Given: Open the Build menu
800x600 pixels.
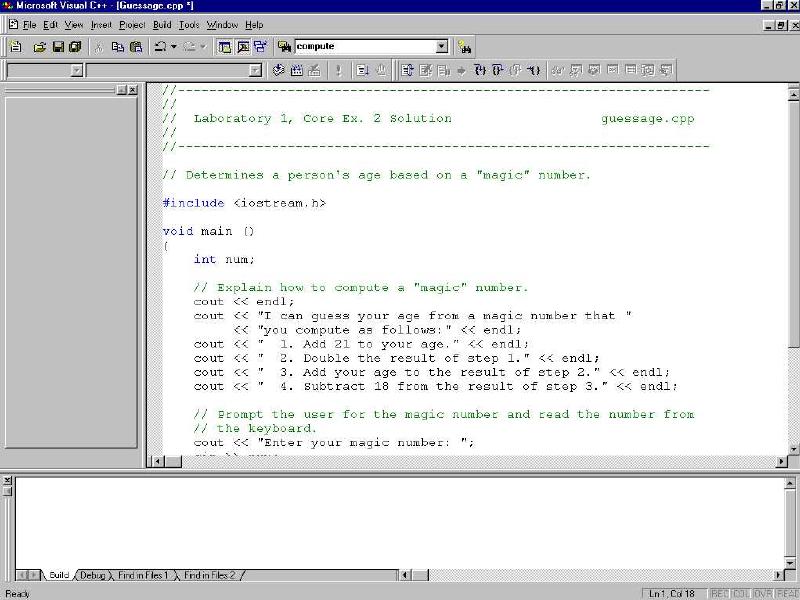Looking at the screenshot, I should 162,25.
